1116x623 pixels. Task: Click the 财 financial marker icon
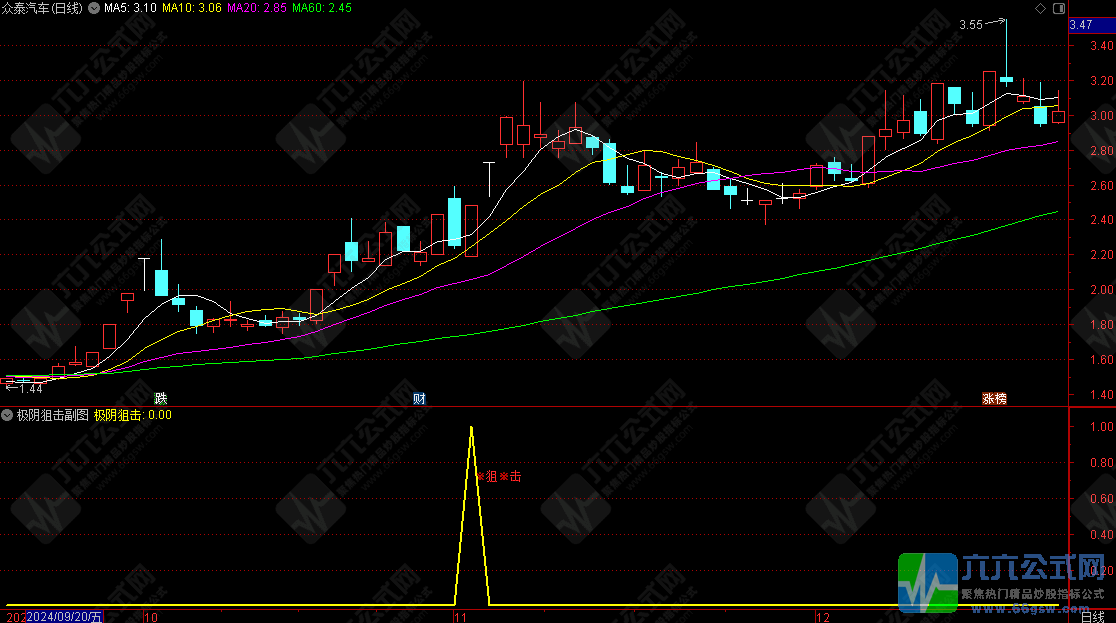pos(420,398)
